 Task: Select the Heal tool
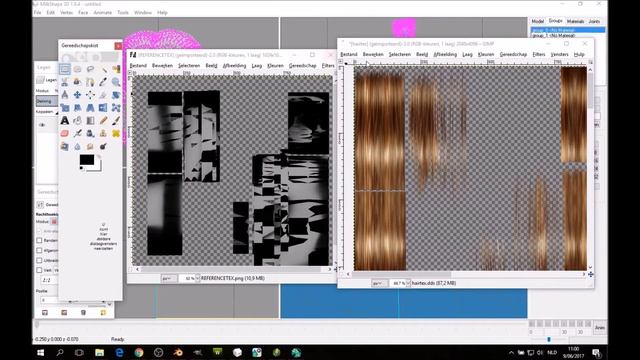116,133
